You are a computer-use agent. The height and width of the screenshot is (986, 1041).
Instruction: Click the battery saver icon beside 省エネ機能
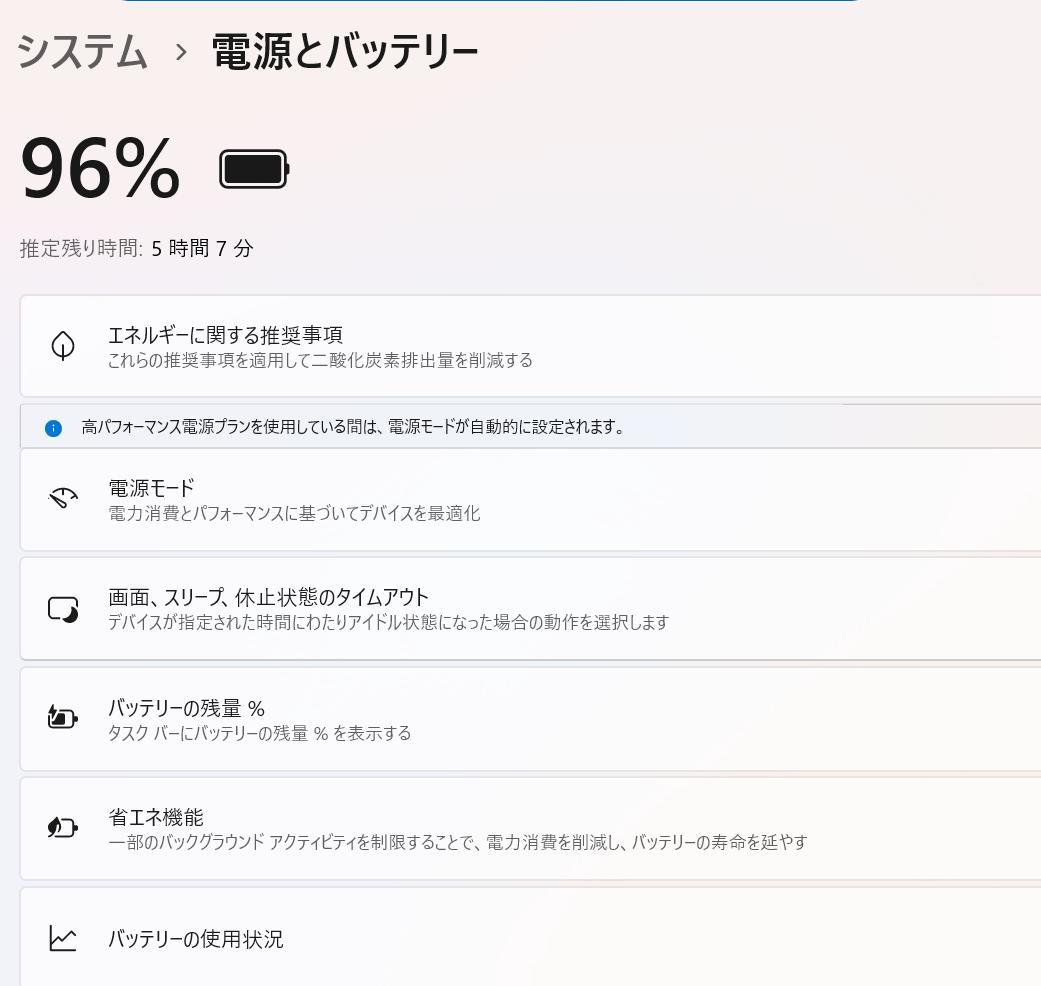click(63, 828)
